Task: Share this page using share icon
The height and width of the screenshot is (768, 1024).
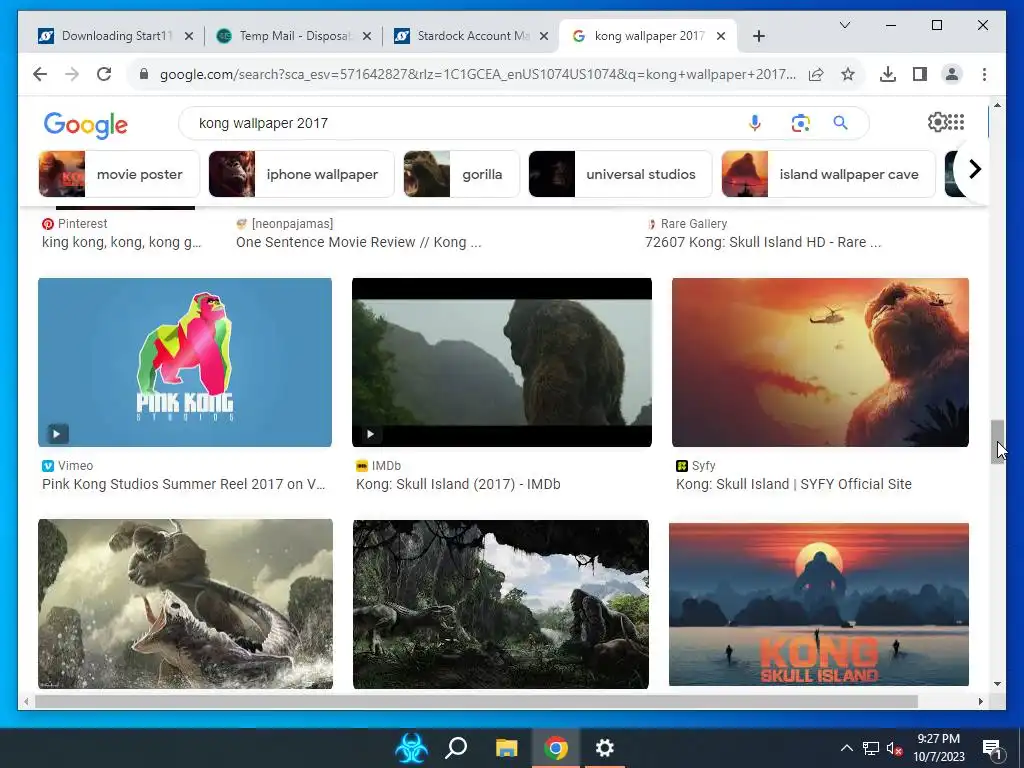Action: point(816,74)
